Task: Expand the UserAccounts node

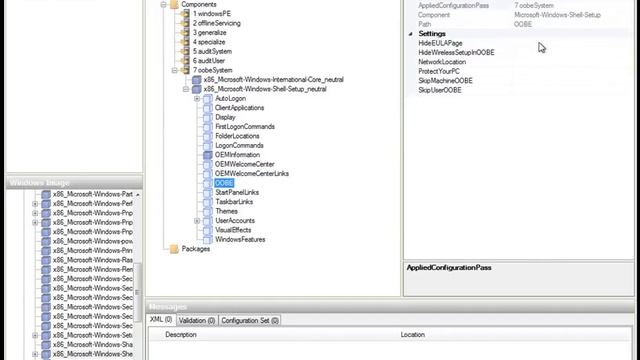Action: pos(197,220)
